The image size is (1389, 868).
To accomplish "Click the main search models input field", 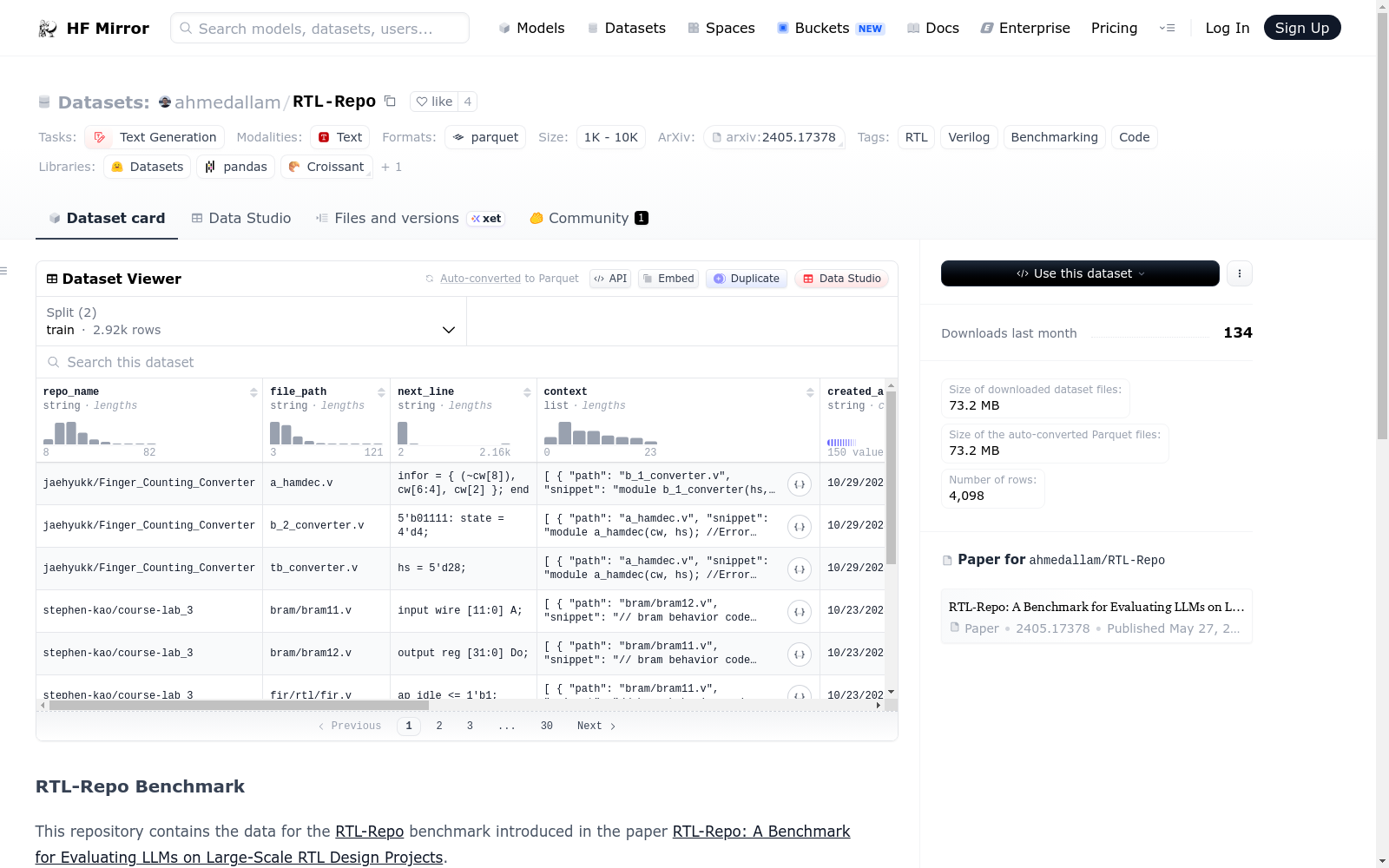I will 319,28.
